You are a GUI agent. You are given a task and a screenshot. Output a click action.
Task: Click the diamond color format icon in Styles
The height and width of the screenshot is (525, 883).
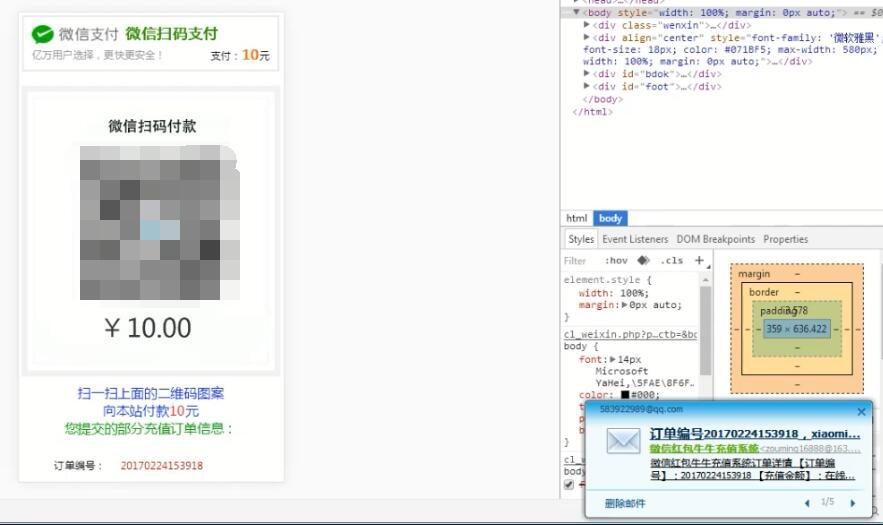[643, 260]
